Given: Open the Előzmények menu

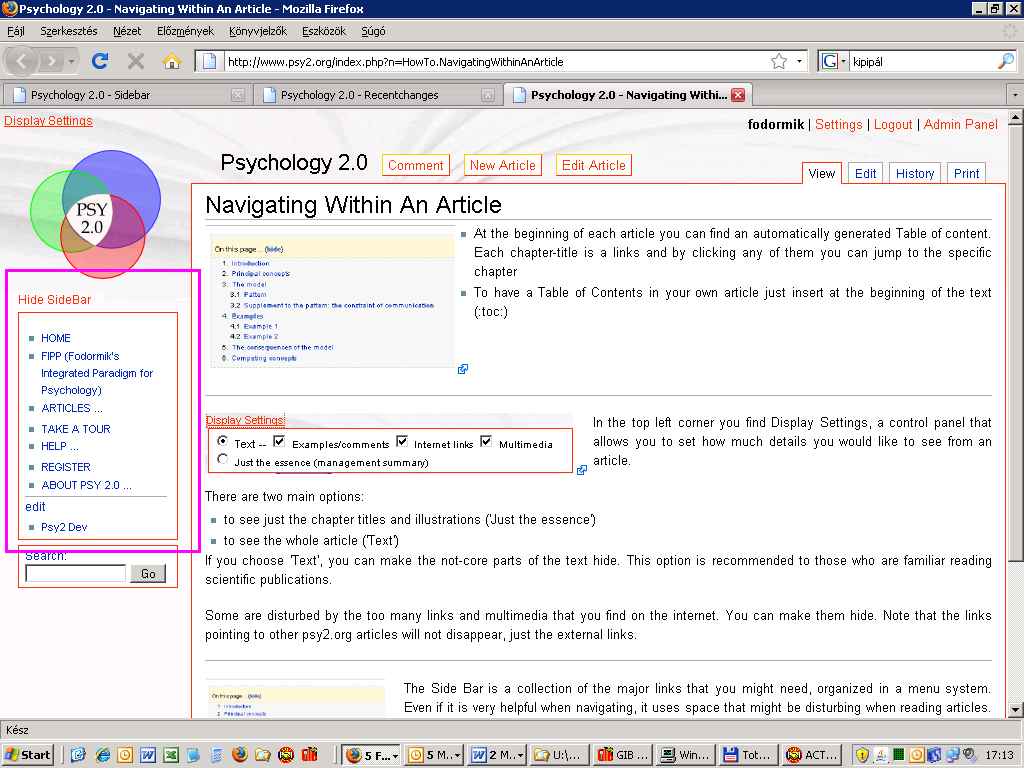Looking at the screenshot, I should 185,31.
